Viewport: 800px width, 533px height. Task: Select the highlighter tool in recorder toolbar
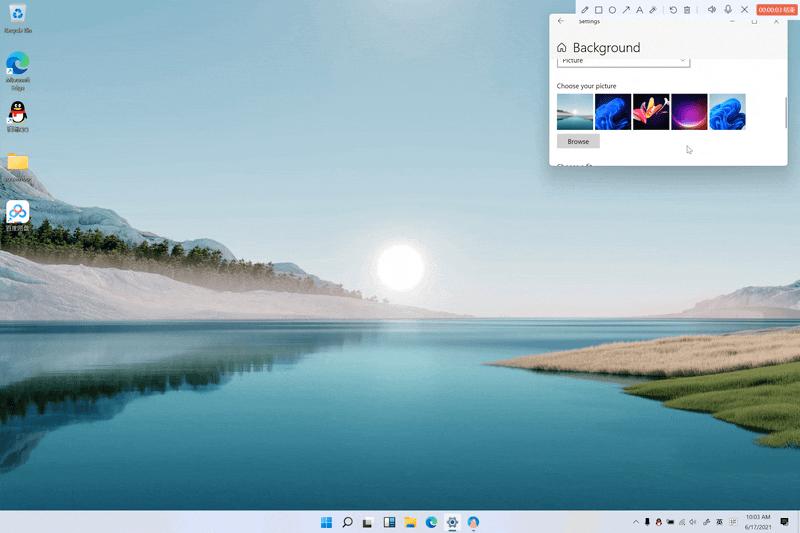pos(653,10)
